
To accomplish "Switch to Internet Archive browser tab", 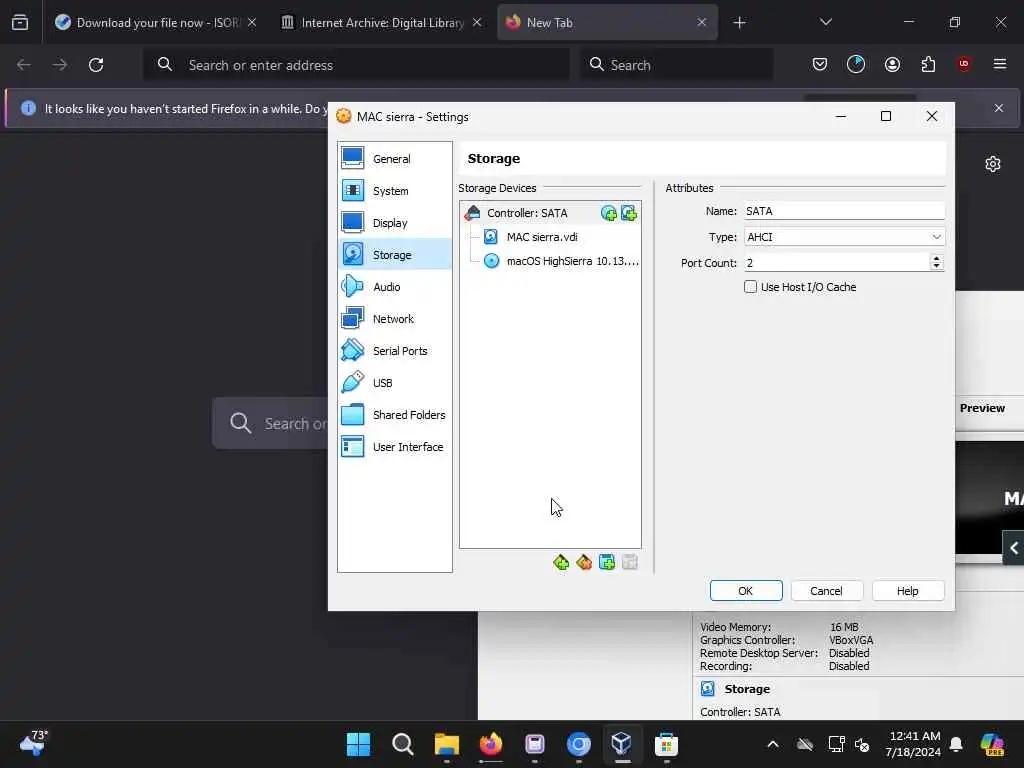I will tap(381, 22).
